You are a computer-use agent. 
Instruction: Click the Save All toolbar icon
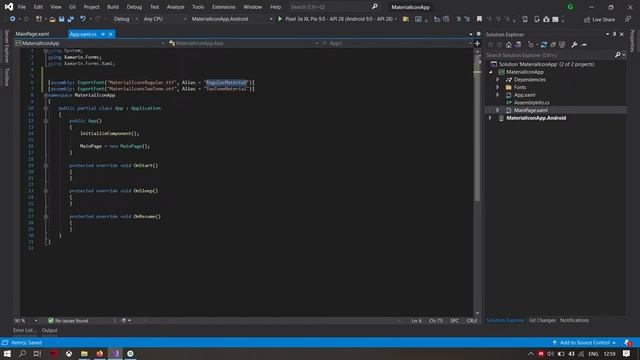tap(71, 19)
